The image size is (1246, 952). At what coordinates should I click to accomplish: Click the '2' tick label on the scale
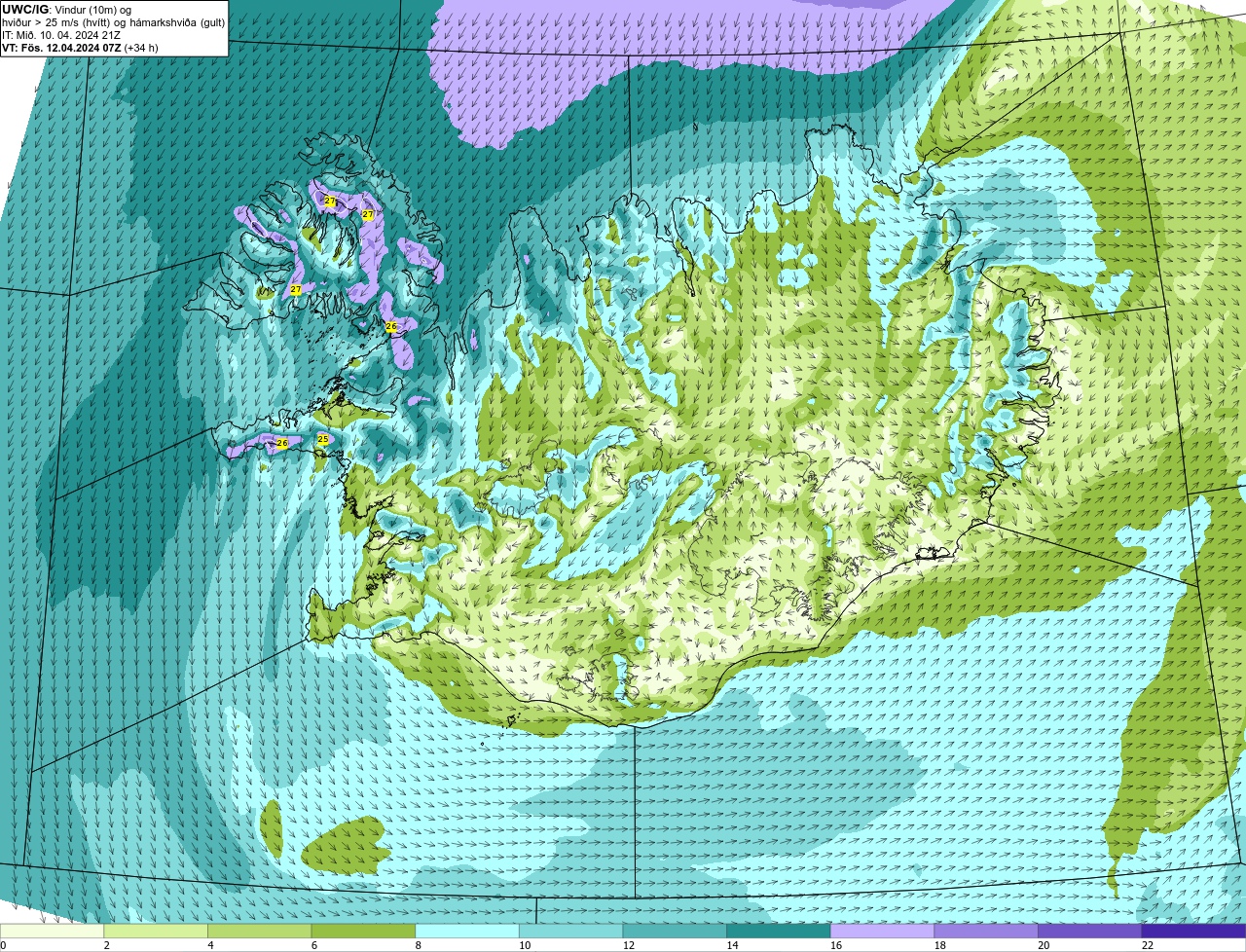coord(107,945)
